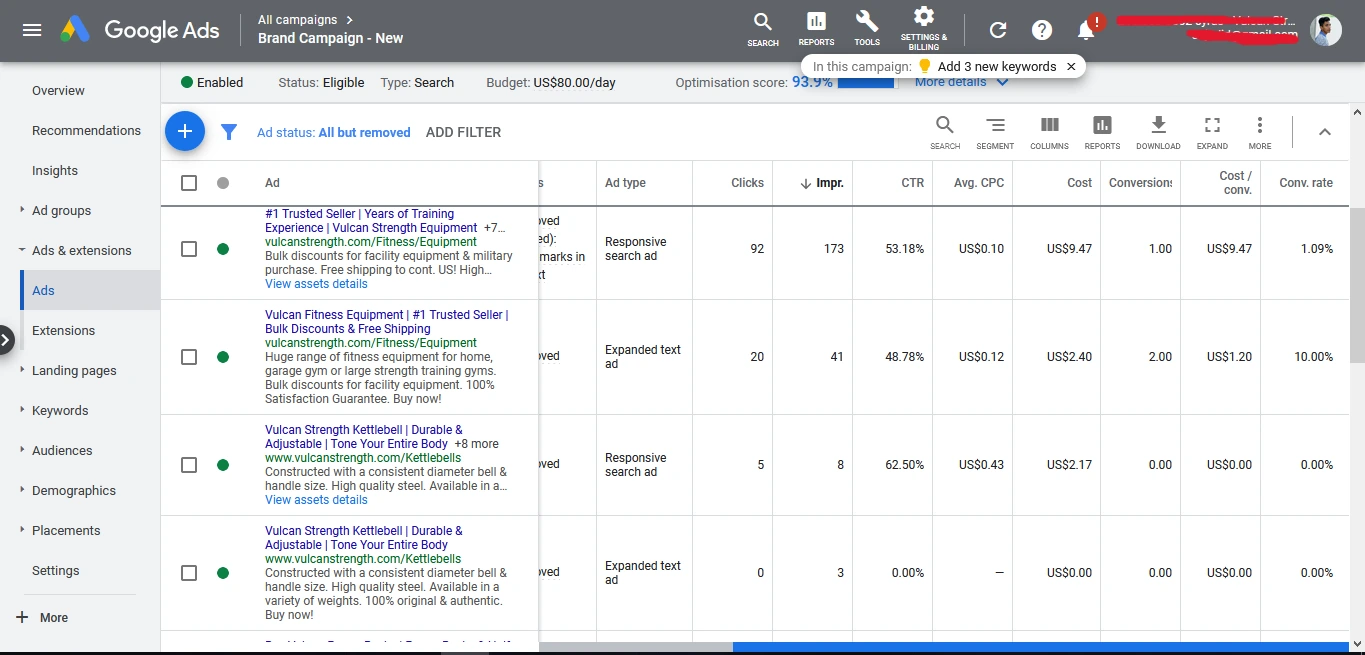Expand the Demographics section
Viewport: 1365px width, 655px height.
click(22, 490)
